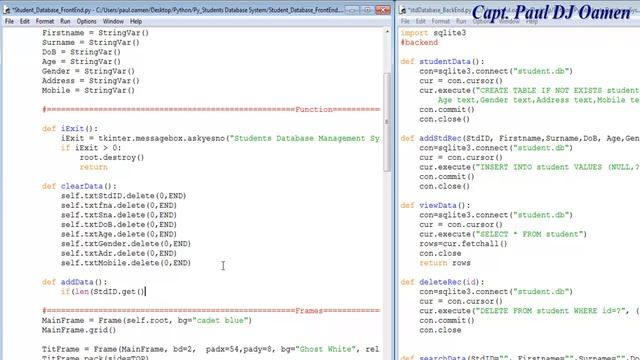
Task: Click scrollbar up arrow in FrontEnd editor
Action: click(x=387, y=31)
